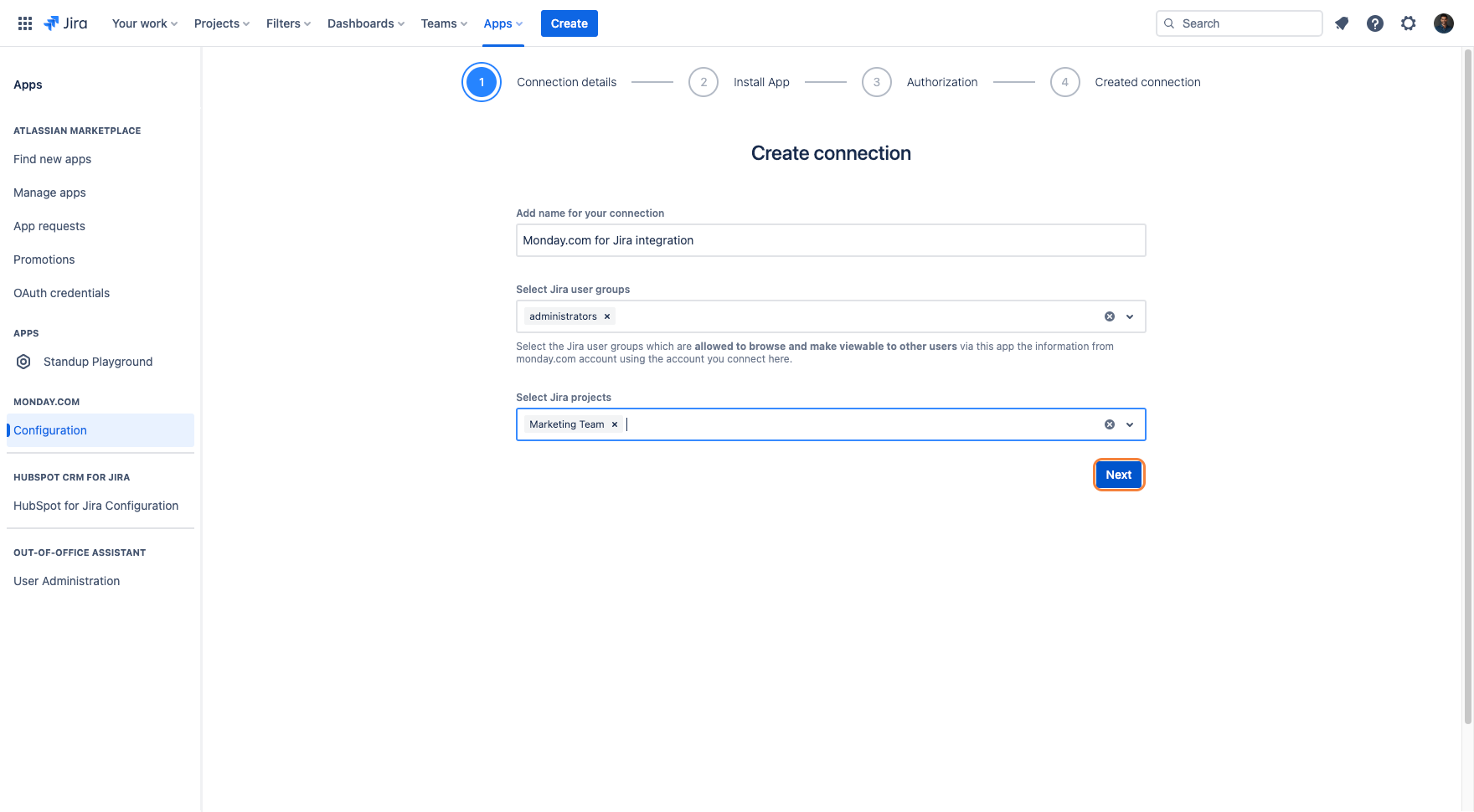Open HubSpot for Jira Configuration
The height and width of the screenshot is (812, 1474).
(x=95, y=506)
